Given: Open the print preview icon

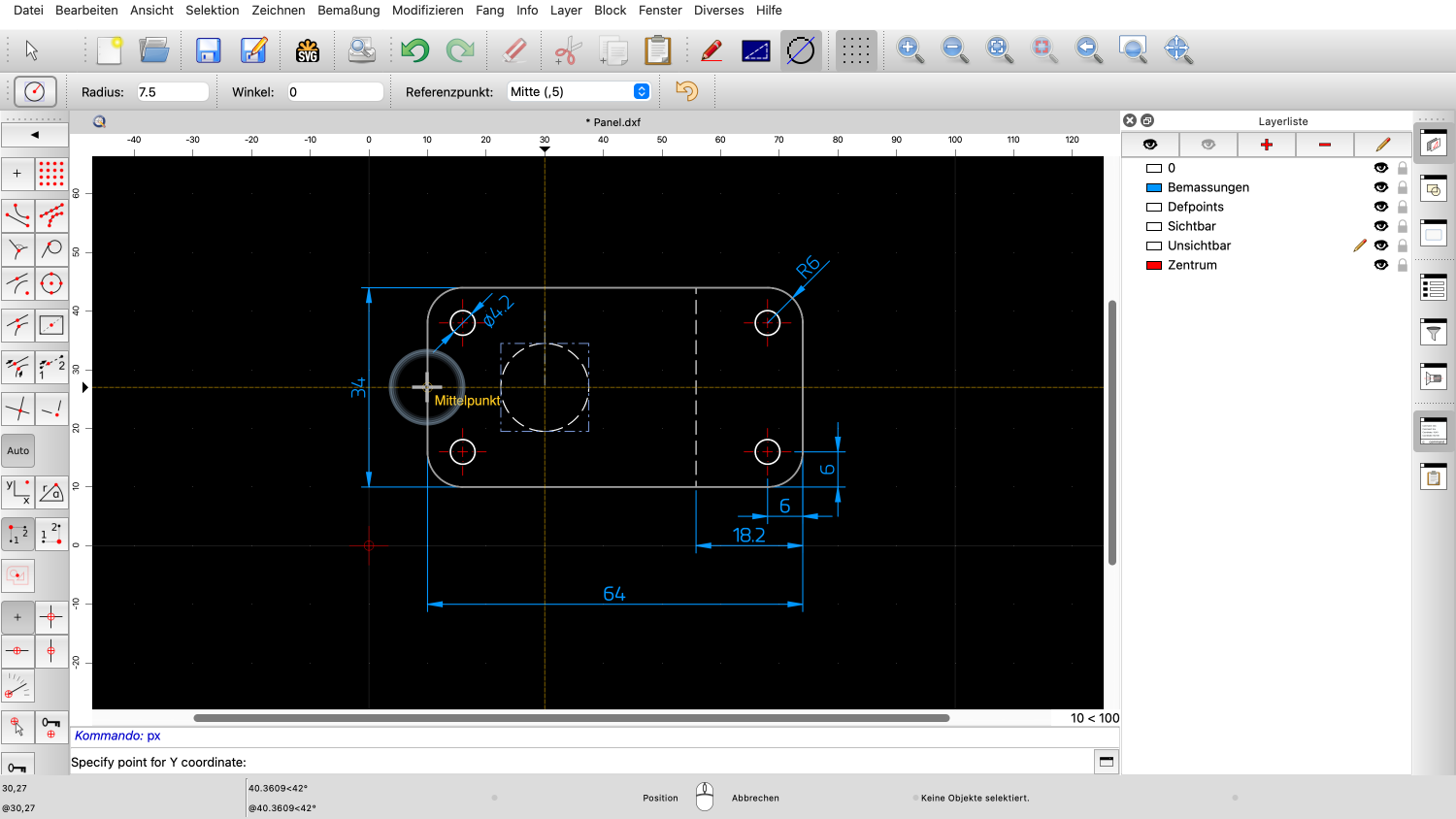Looking at the screenshot, I should tap(362, 50).
